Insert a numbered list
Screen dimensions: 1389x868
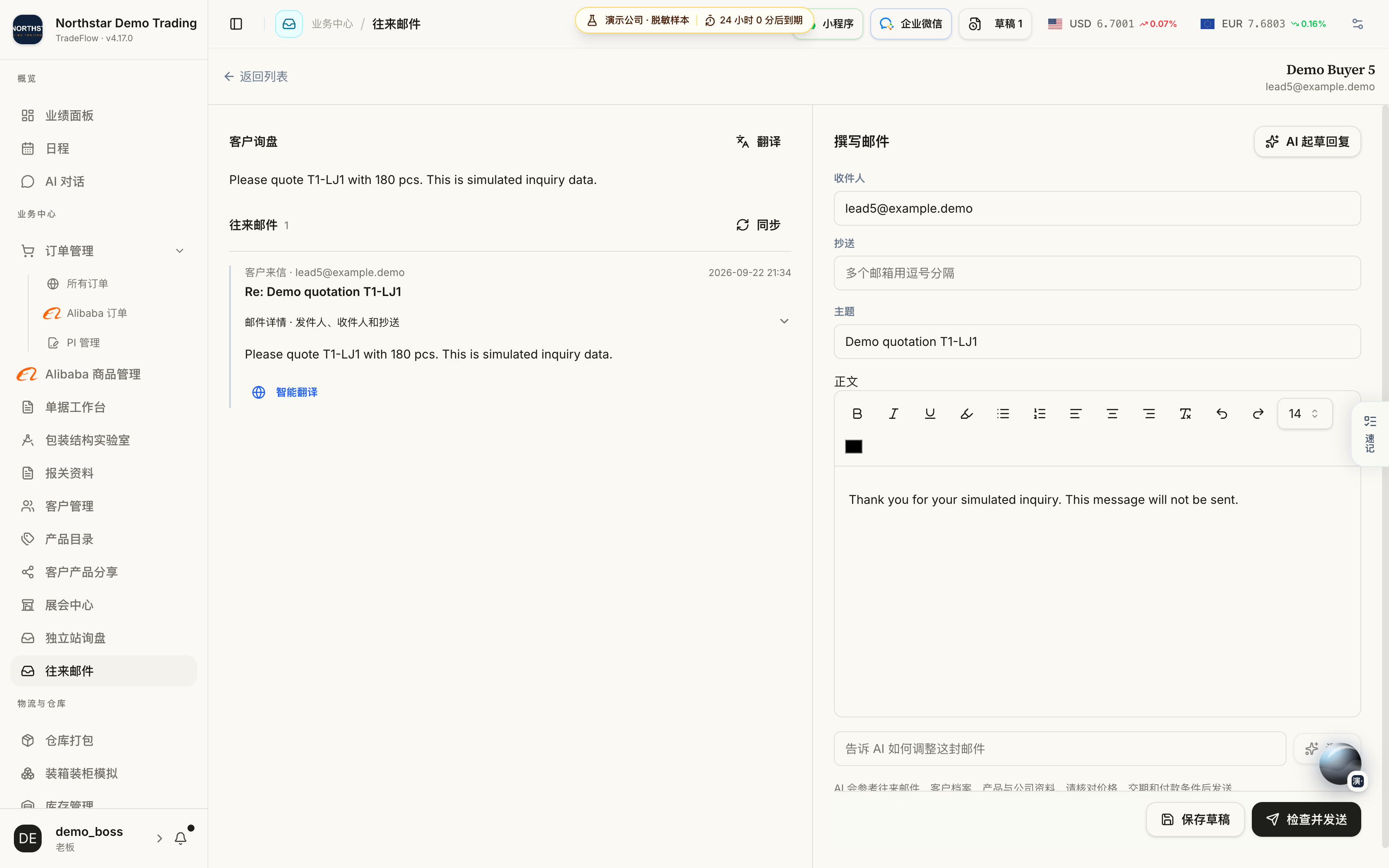click(x=1040, y=413)
